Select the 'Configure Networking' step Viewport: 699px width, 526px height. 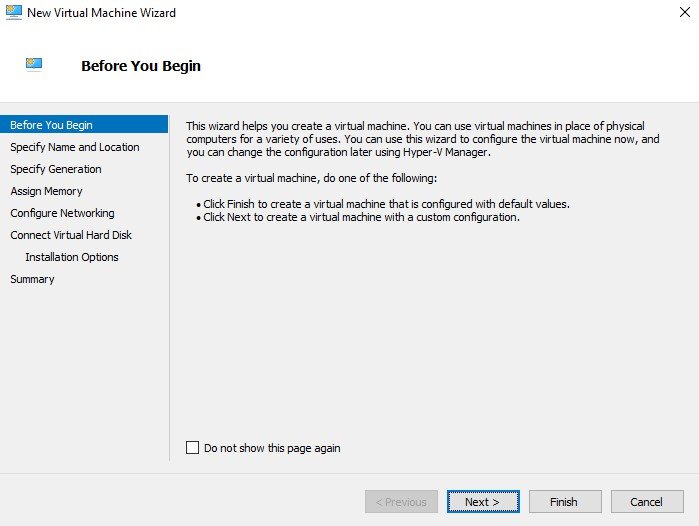pos(62,213)
